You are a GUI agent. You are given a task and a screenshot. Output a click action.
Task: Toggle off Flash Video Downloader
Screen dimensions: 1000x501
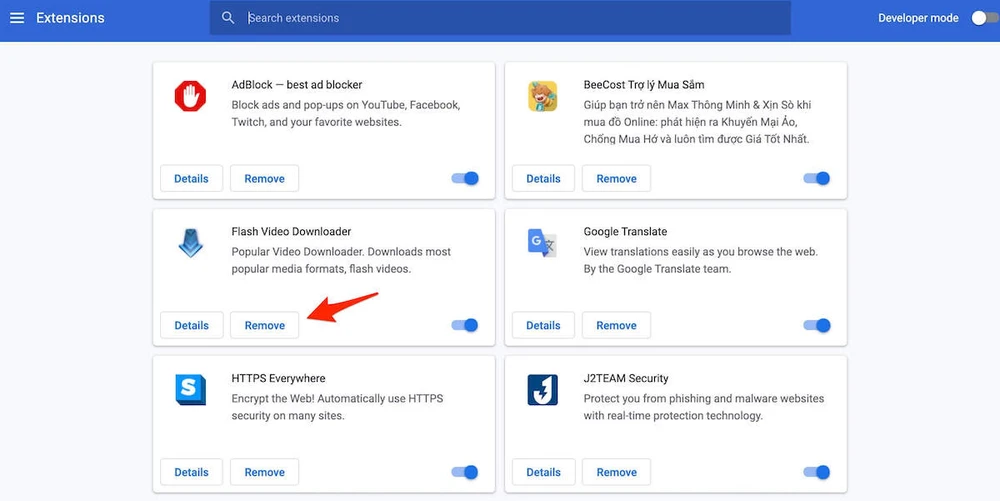coord(465,325)
